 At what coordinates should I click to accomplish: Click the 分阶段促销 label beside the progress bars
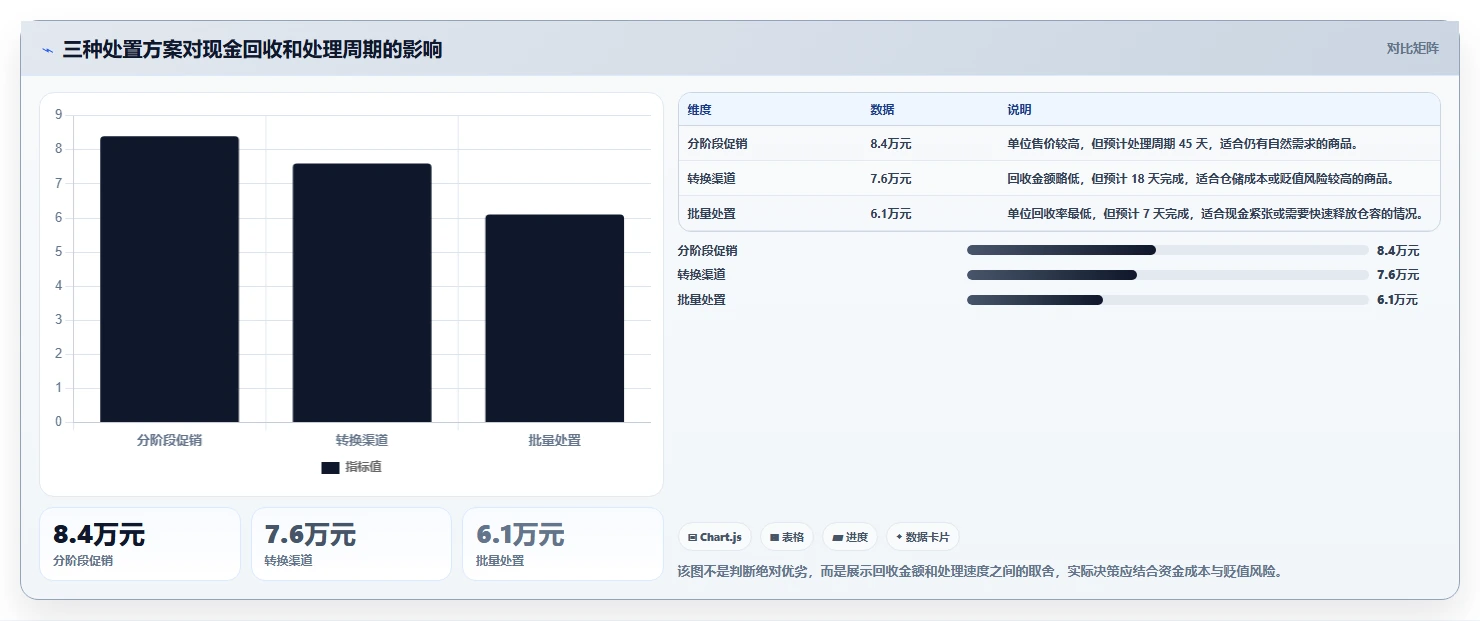click(707, 251)
